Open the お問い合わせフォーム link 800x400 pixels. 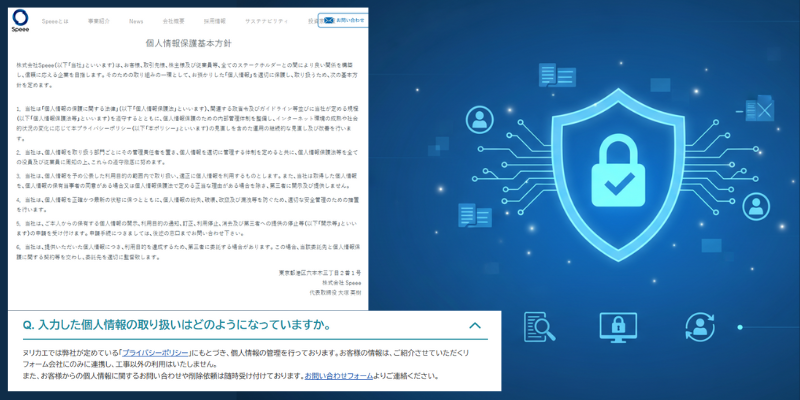(x=339, y=377)
